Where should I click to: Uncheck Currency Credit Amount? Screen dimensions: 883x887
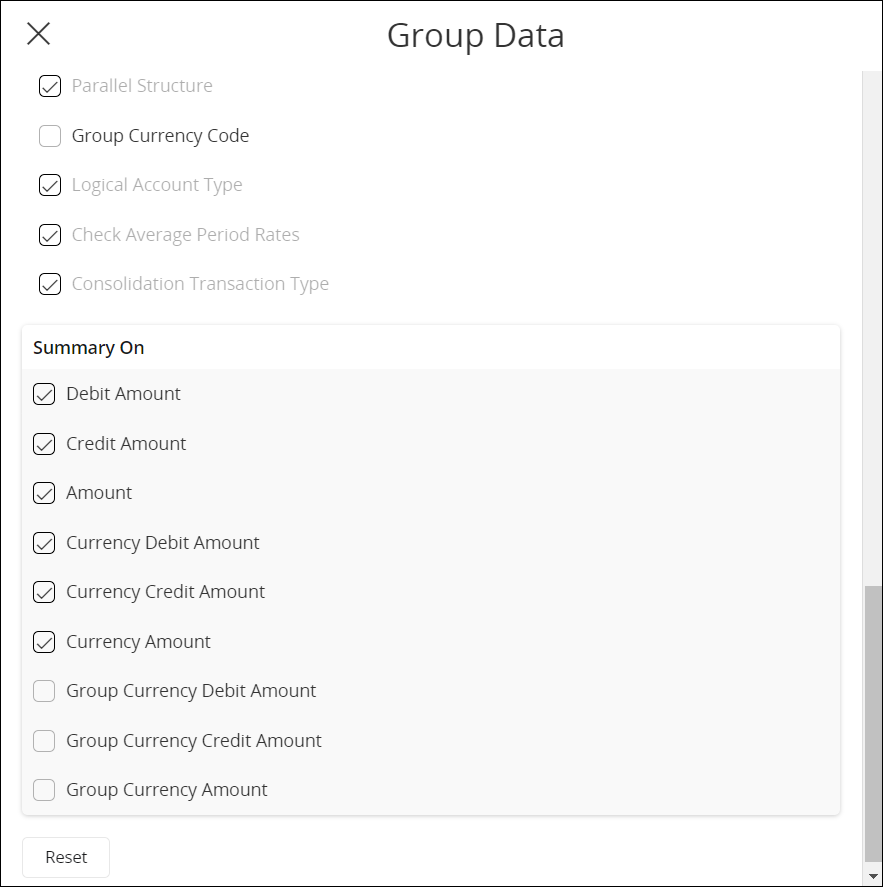(x=44, y=592)
